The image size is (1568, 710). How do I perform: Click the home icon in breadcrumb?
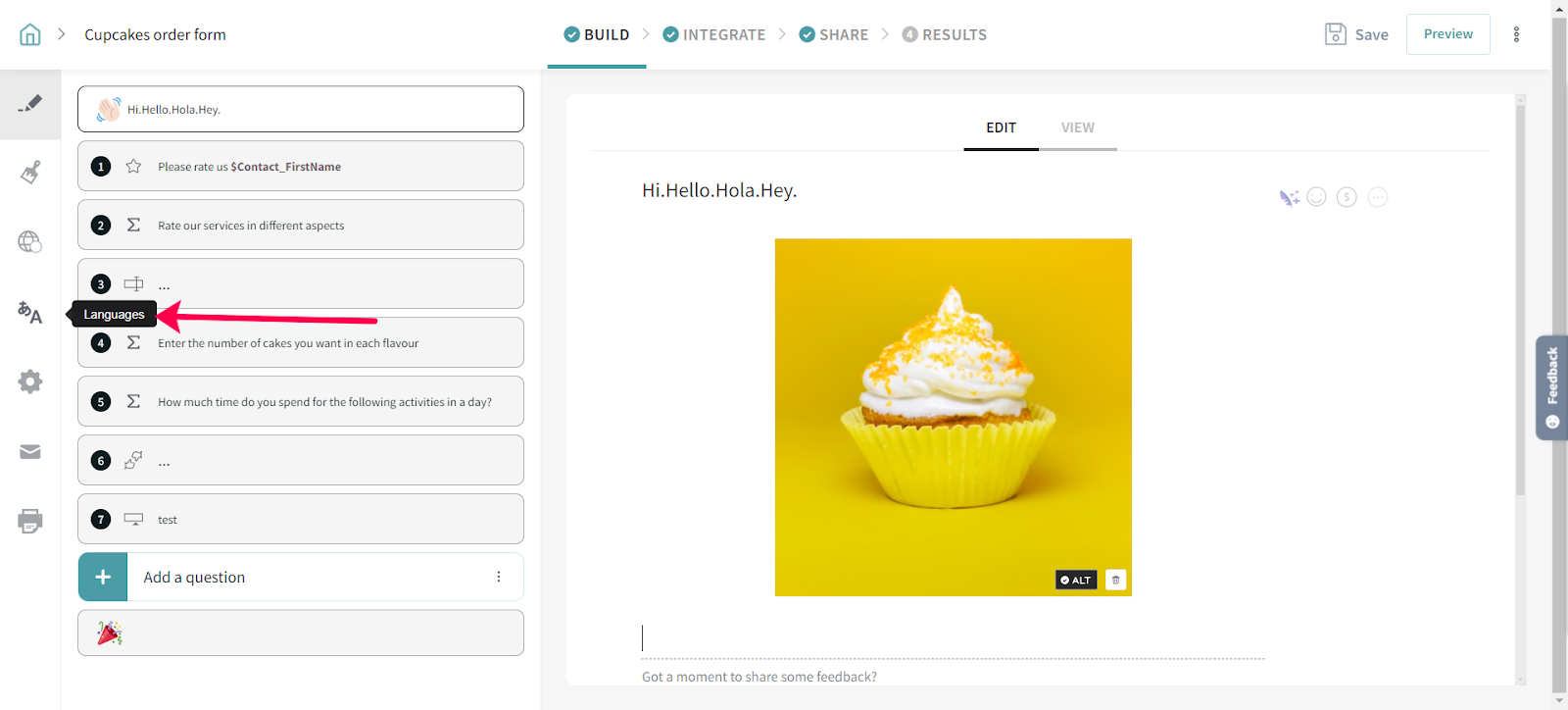point(30,34)
